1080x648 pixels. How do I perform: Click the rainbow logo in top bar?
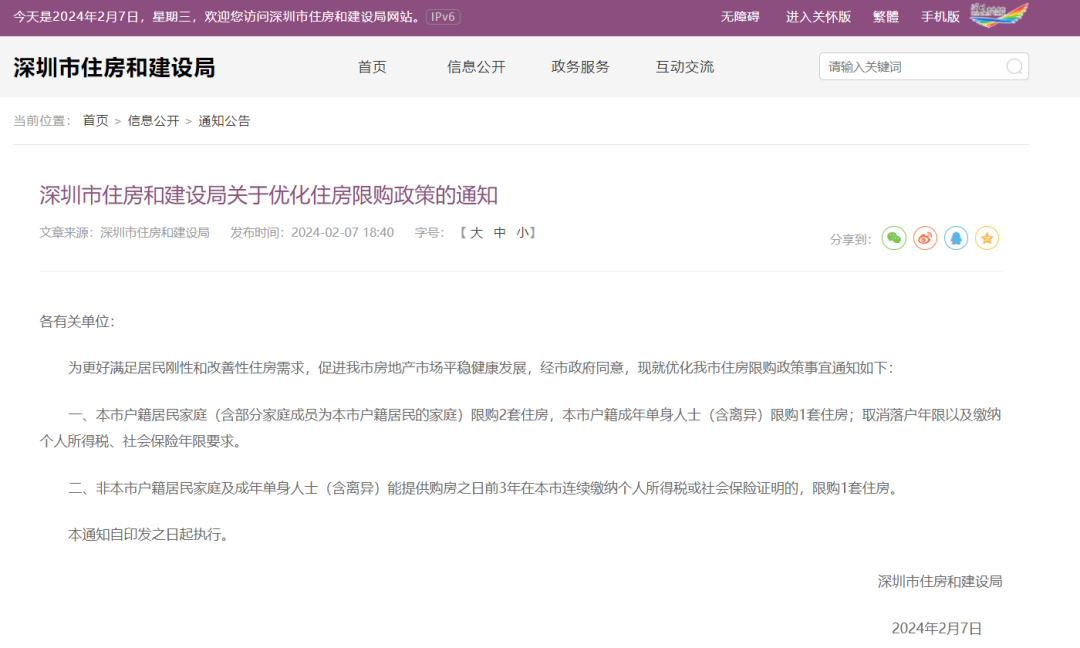(x=999, y=14)
